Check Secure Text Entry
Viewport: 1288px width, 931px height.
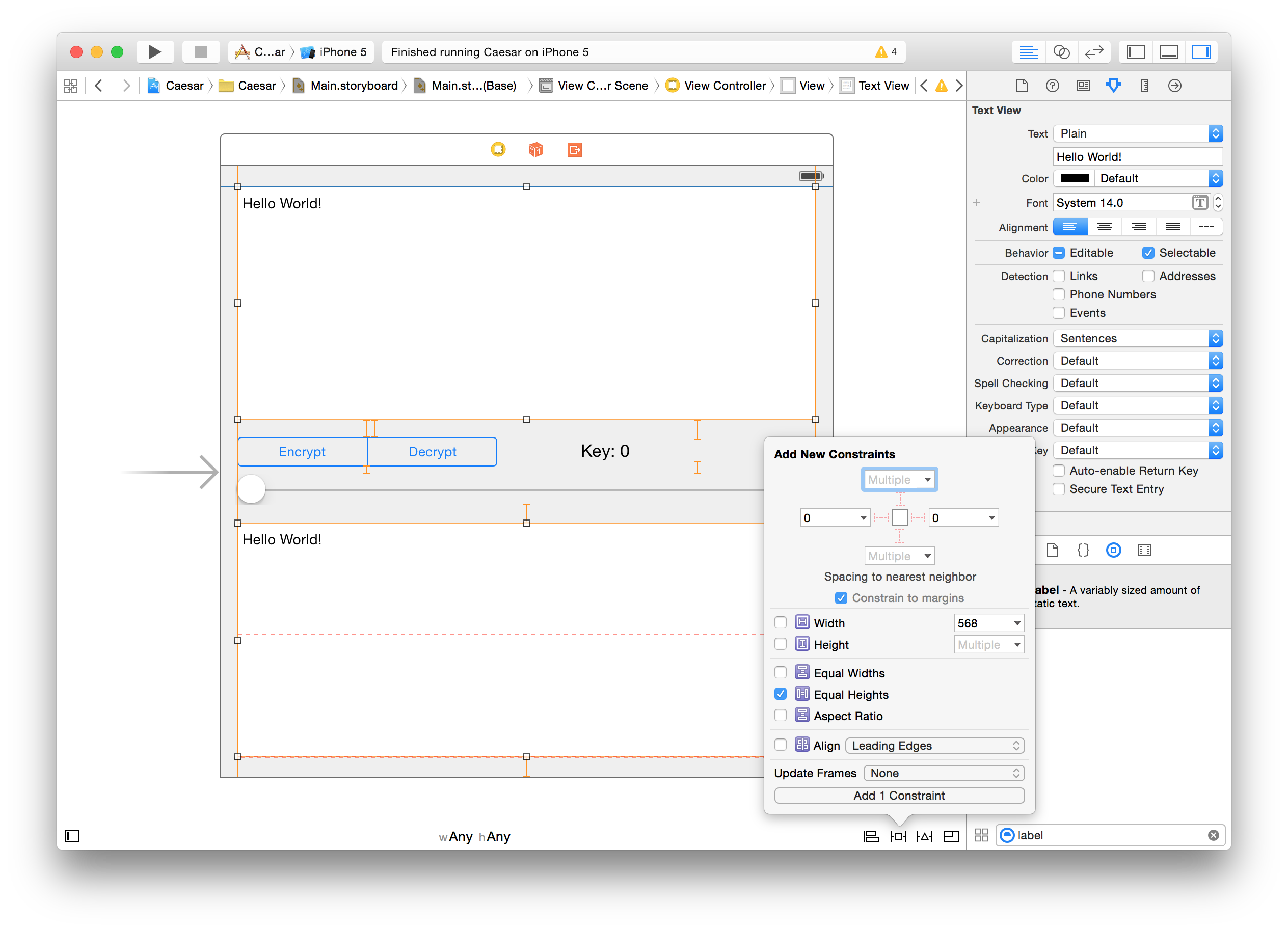click(x=1059, y=489)
